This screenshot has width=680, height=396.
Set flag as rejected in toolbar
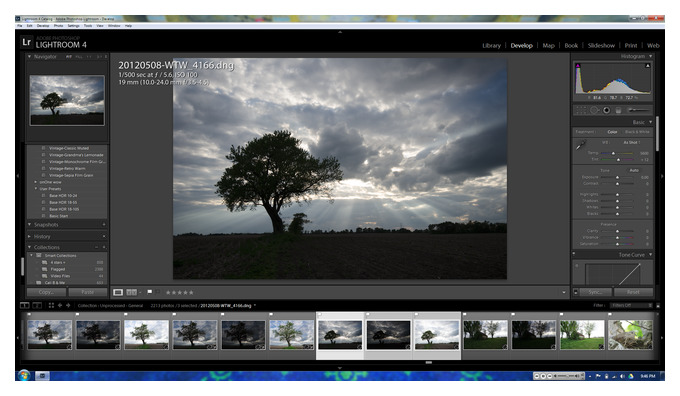(158, 292)
